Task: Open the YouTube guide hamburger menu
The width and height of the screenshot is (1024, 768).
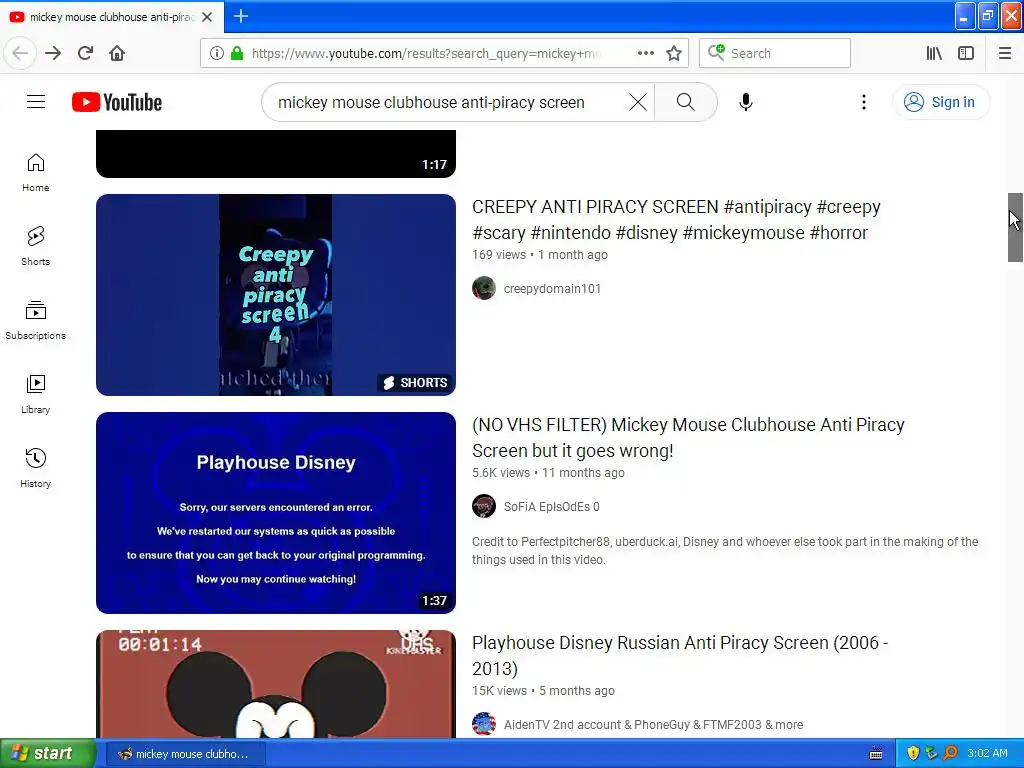Action: 36,102
